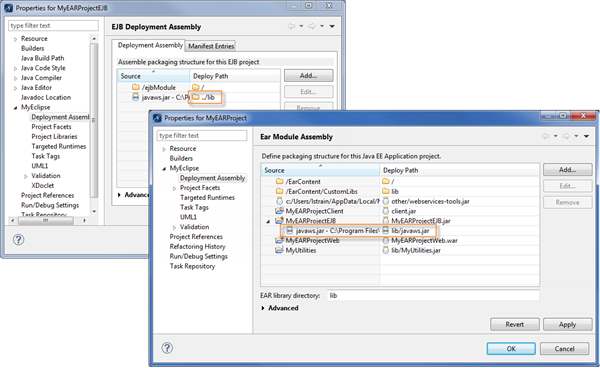The height and width of the screenshot is (368, 600).
Task: Click help icon in MyEARProjectEJB dialog
Action: coord(18,239)
